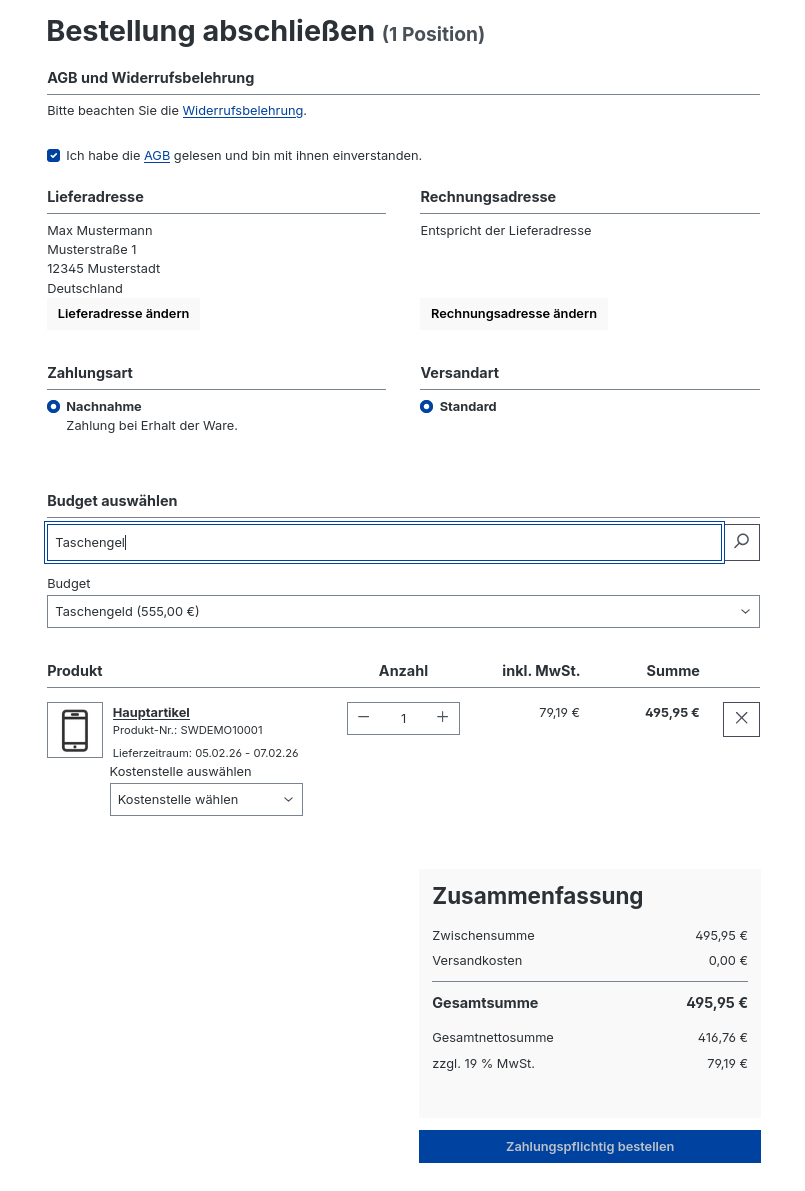805x1191 pixels.
Task: Click Rechnungsadresse ändern
Action: point(513,313)
